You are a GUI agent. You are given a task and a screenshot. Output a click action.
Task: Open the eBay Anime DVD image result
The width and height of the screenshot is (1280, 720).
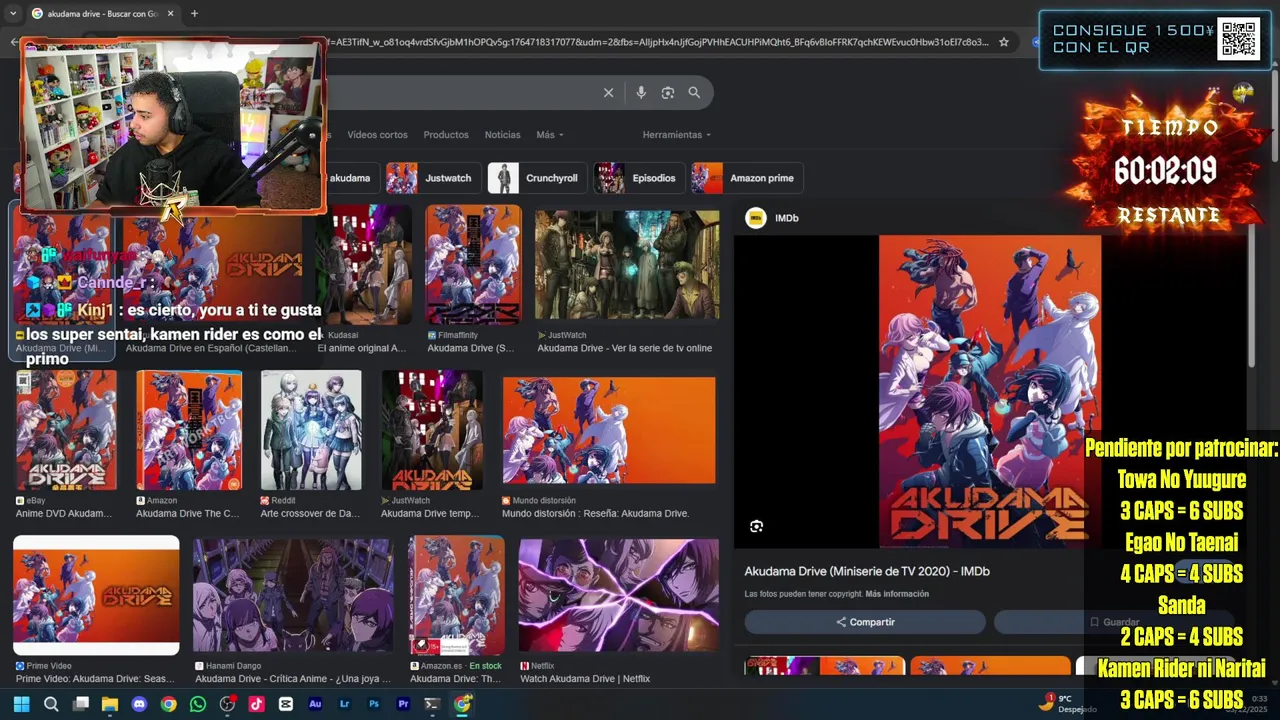click(x=65, y=444)
